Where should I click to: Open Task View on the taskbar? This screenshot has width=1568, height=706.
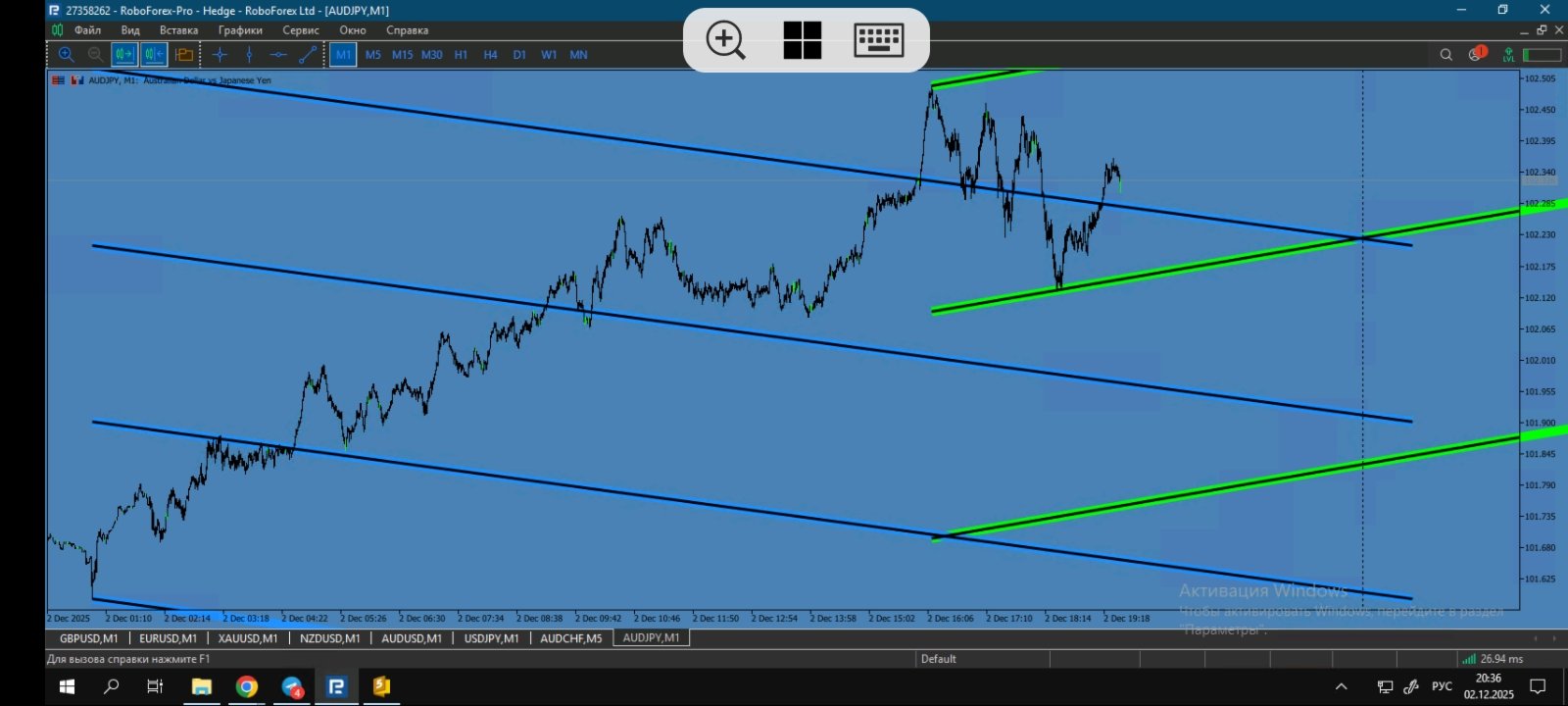point(155,686)
